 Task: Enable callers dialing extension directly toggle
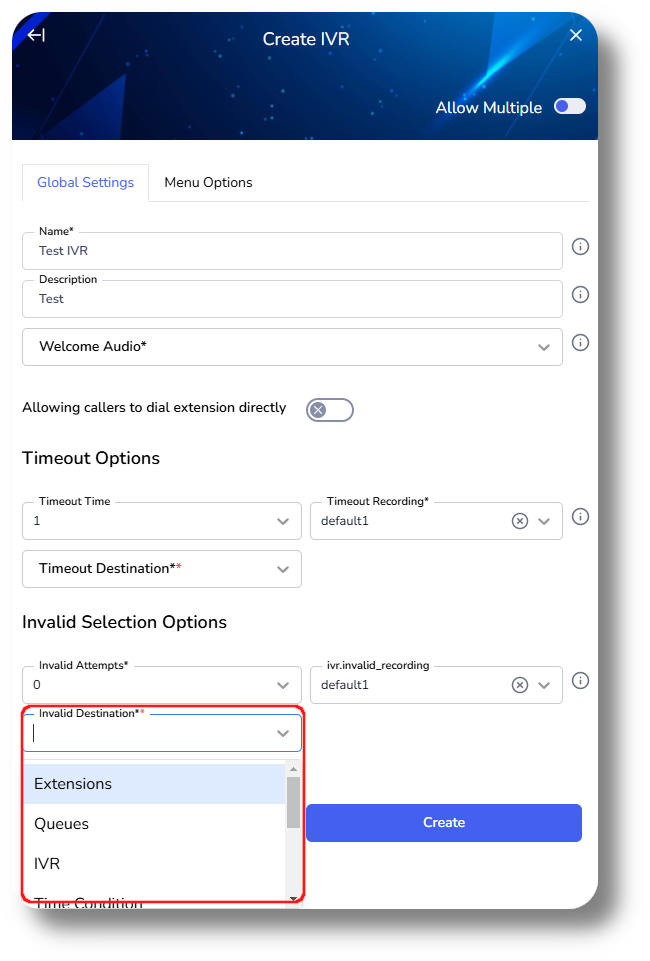pos(330,409)
